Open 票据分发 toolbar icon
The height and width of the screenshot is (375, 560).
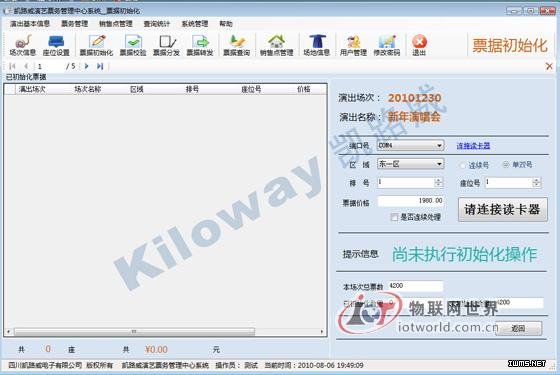coord(166,45)
